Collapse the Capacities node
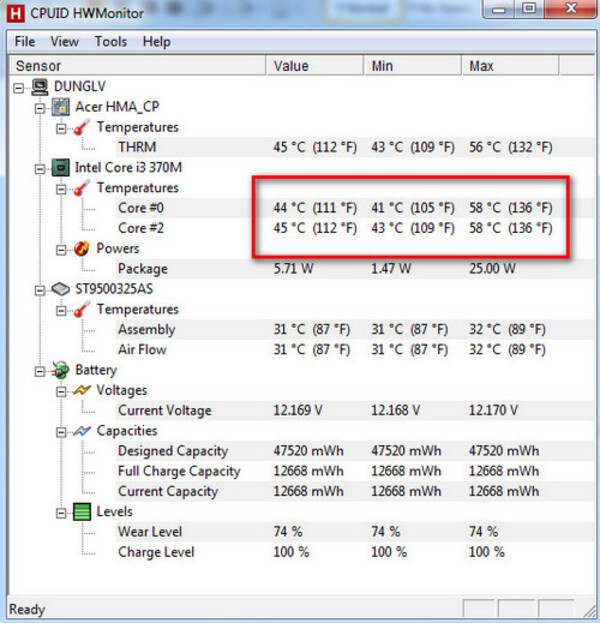 pos(61,432)
